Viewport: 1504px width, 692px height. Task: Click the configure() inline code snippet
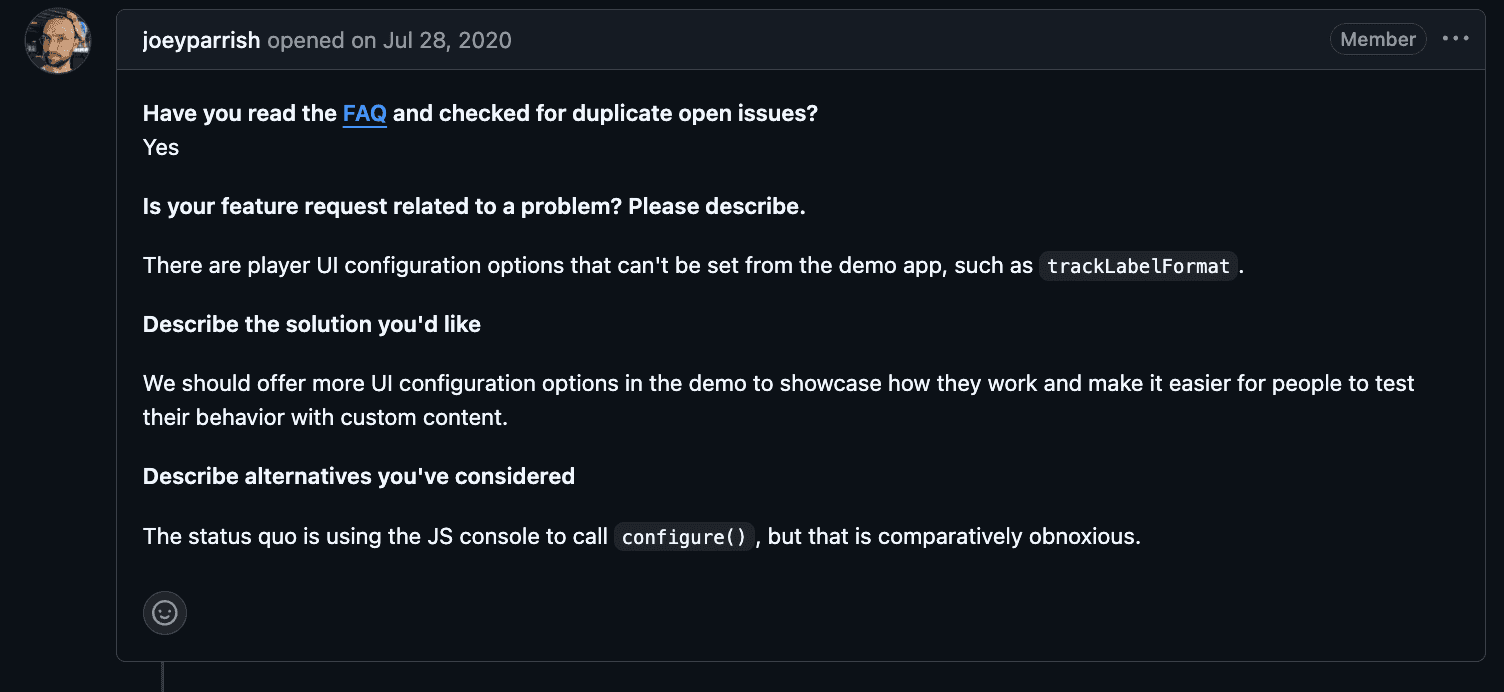684,537
